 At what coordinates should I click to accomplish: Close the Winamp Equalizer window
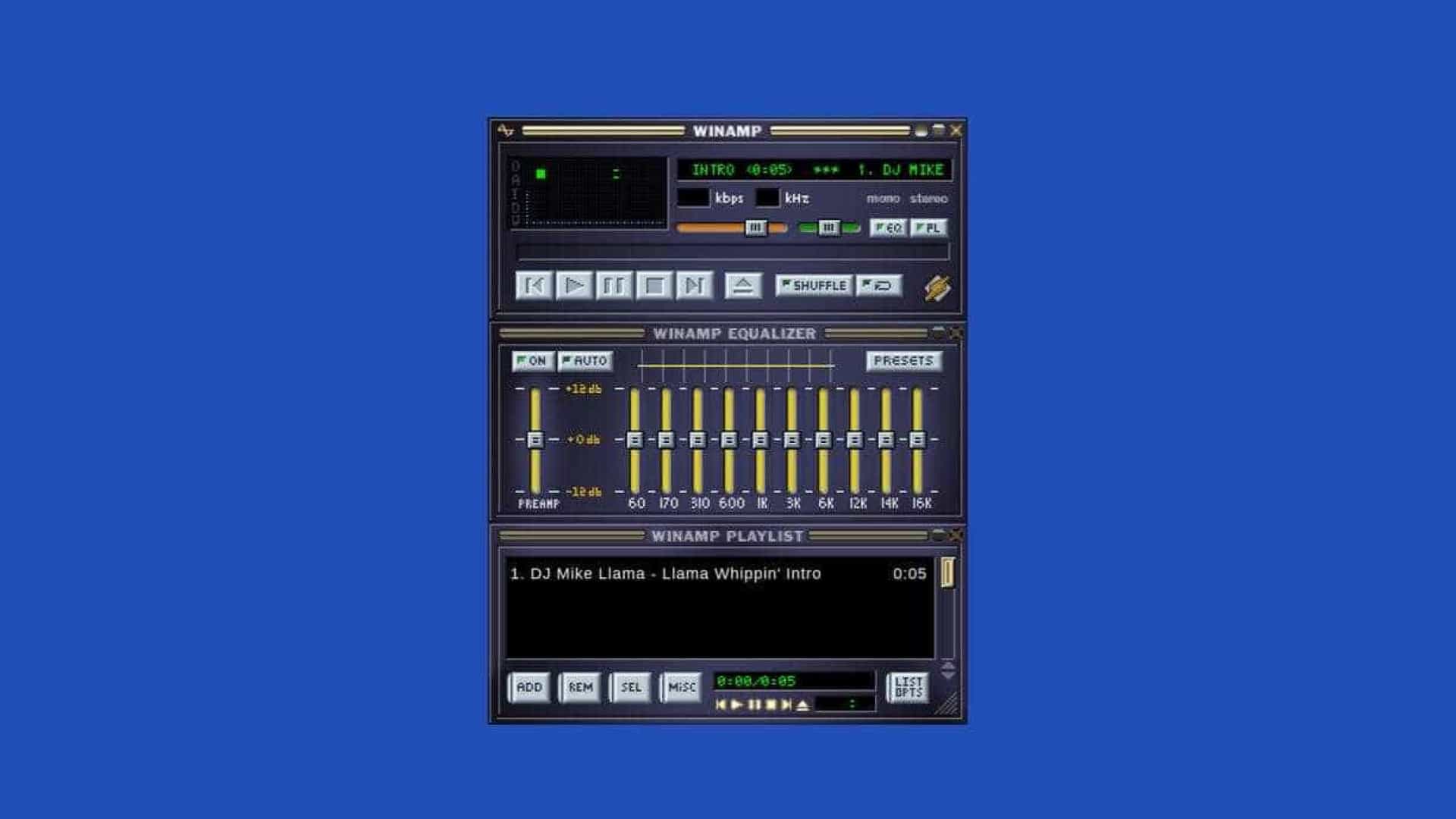955,332
